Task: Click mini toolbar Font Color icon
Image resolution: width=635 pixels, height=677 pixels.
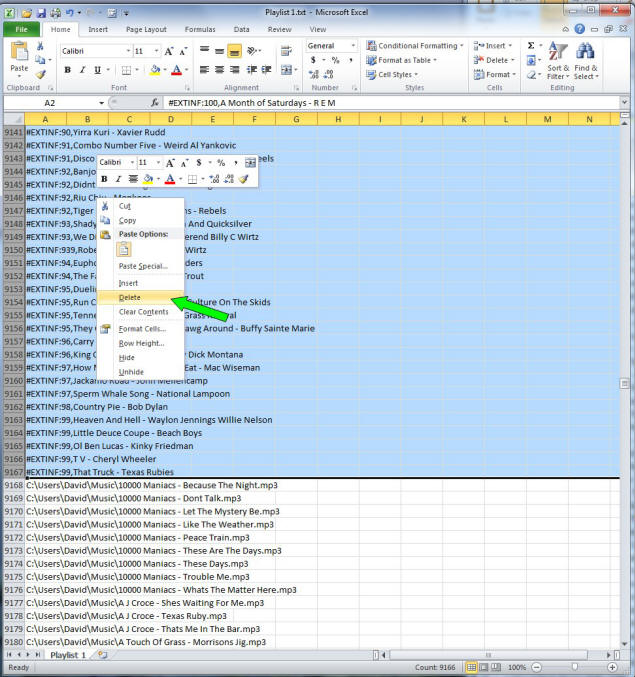Action: coord(170,179)
